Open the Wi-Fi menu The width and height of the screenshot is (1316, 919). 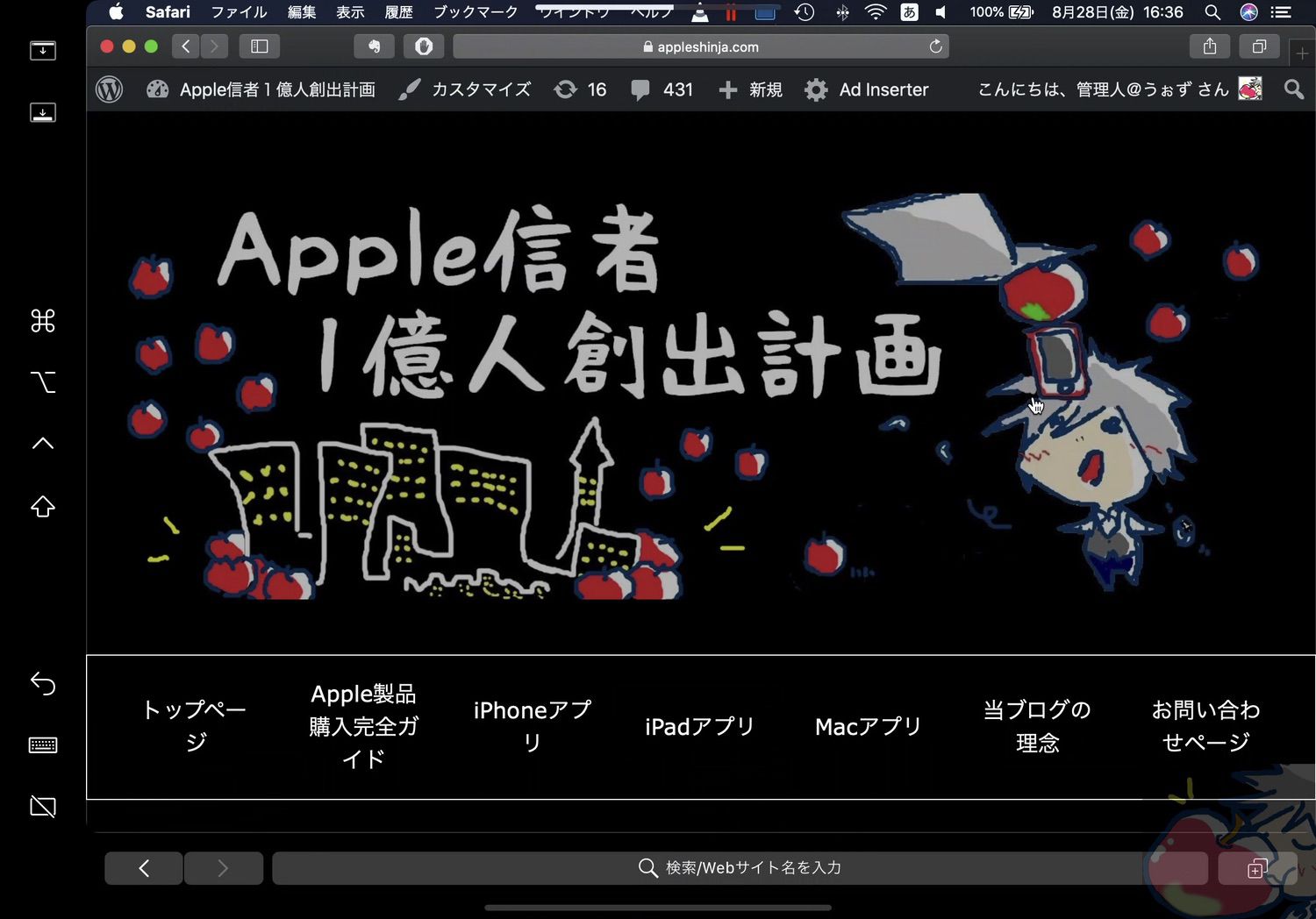875,12
